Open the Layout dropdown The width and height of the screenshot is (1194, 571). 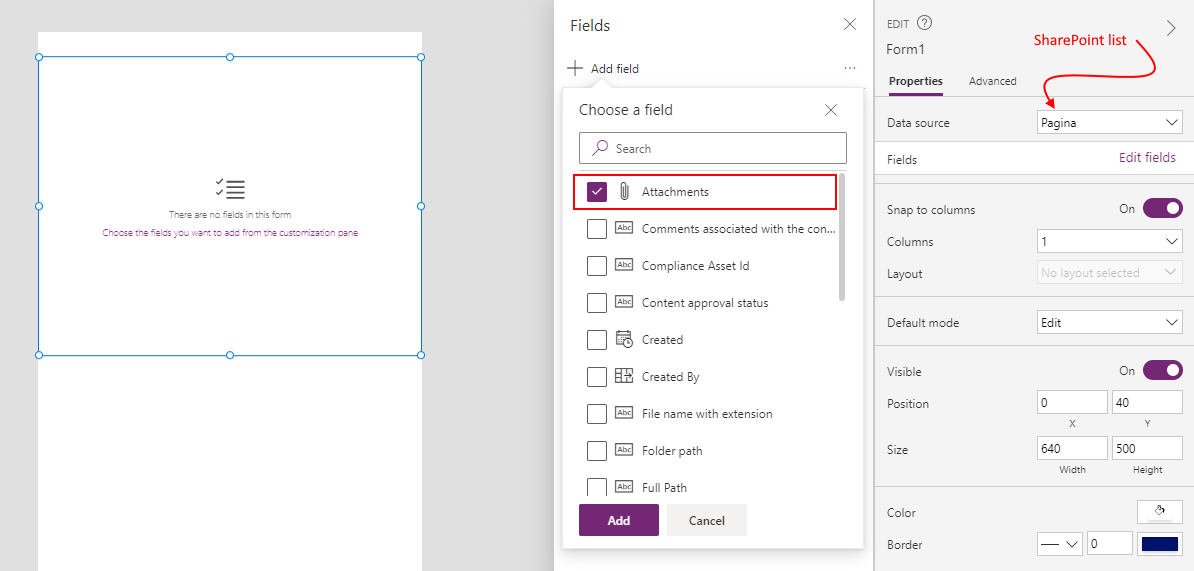click(1109, 273)
